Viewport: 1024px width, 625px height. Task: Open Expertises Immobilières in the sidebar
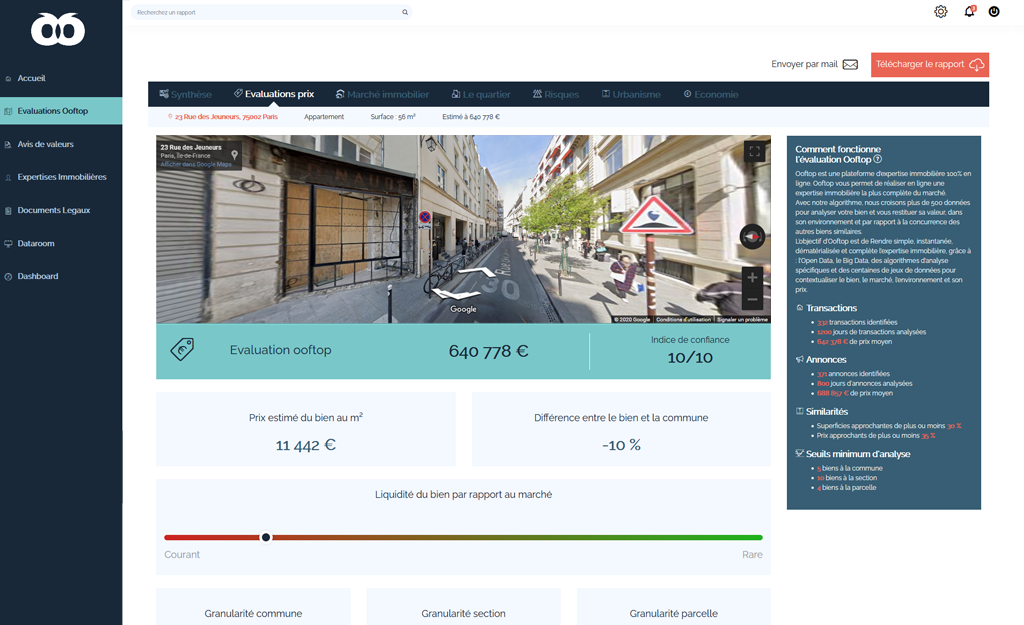coord(62,177)
